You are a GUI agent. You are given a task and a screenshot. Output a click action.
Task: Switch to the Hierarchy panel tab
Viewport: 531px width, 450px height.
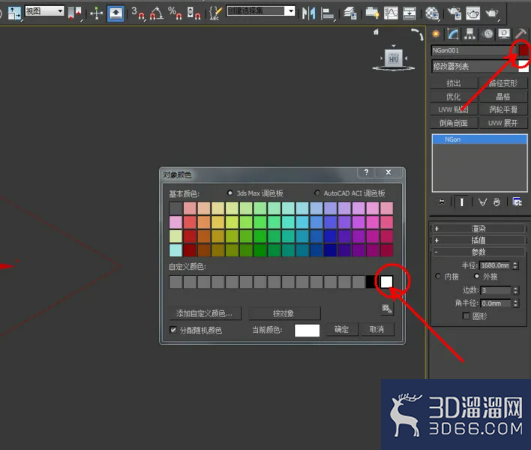470,34
